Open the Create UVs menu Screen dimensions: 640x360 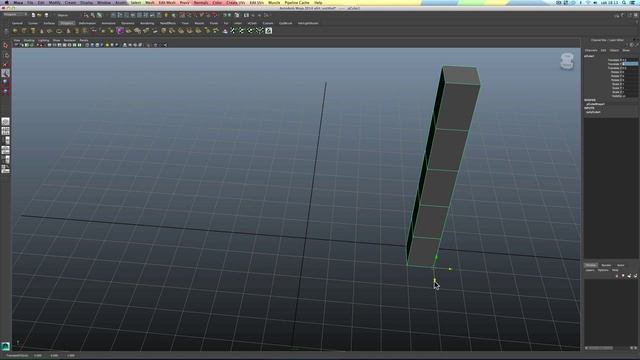(236, 2)
